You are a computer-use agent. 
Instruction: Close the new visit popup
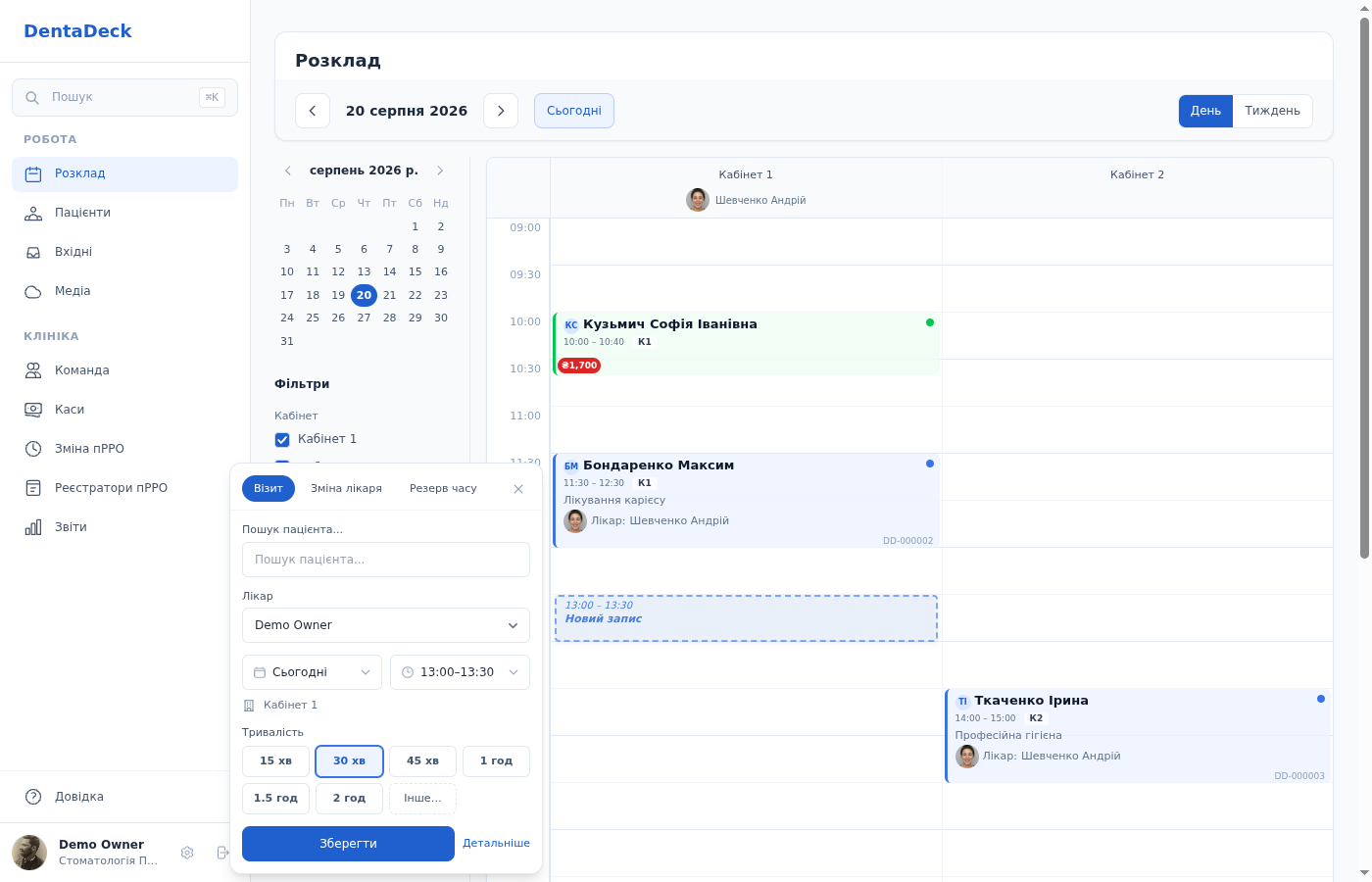[x=518, y=489]
